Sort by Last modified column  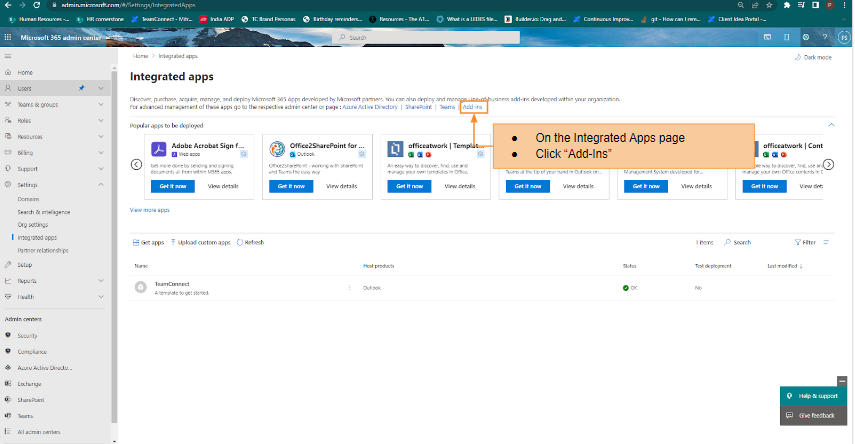tap(785, 266)
